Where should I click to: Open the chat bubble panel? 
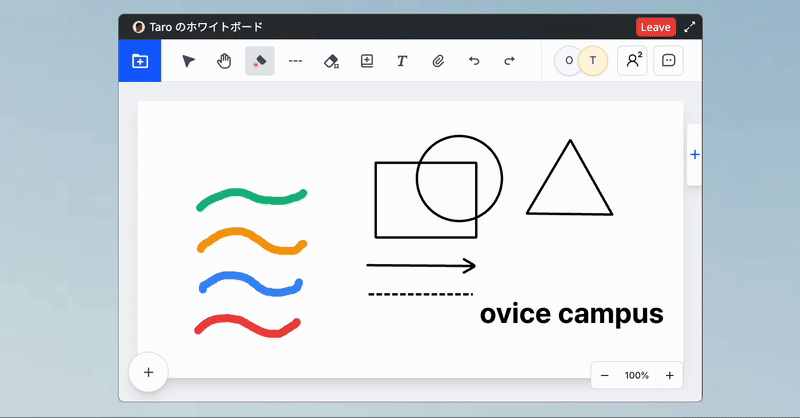point(668,61)
